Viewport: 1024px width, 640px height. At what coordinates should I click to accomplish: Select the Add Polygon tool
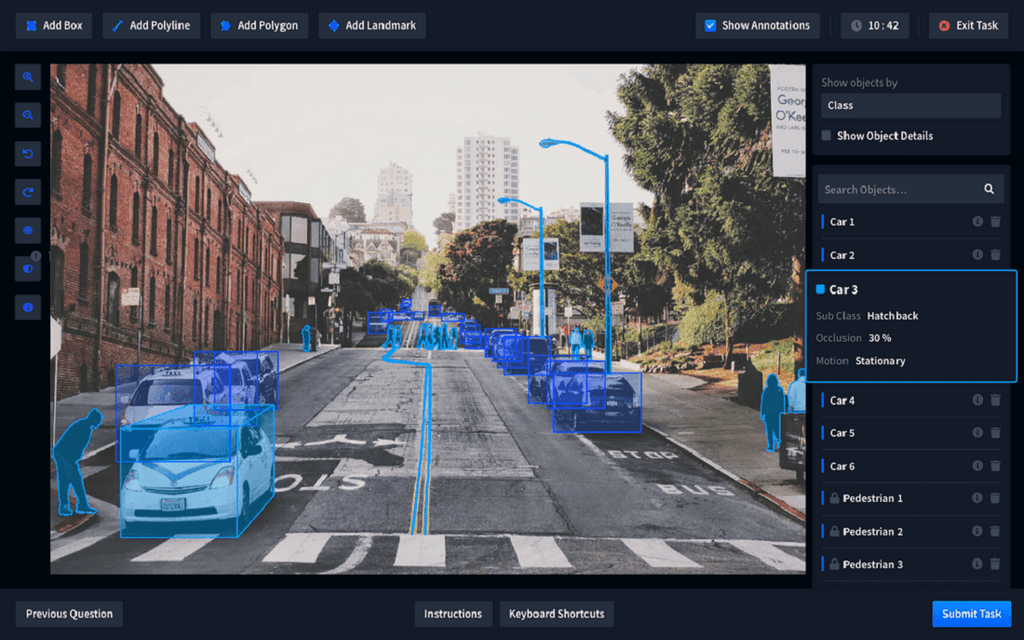click(x=259, y=25)
